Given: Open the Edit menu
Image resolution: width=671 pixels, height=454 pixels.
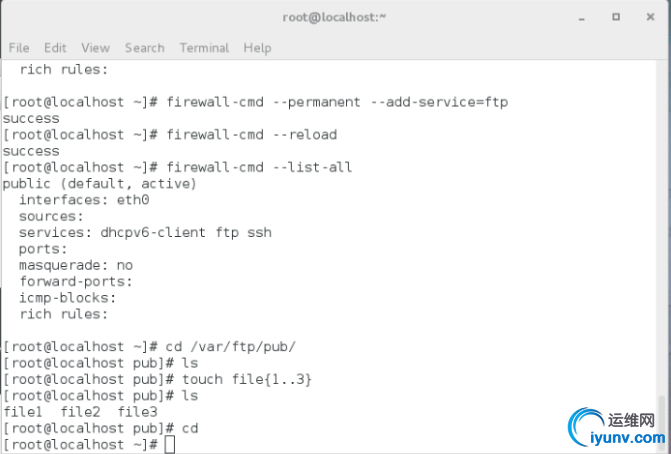Looking at the screenshot, I should pos(55,47).
